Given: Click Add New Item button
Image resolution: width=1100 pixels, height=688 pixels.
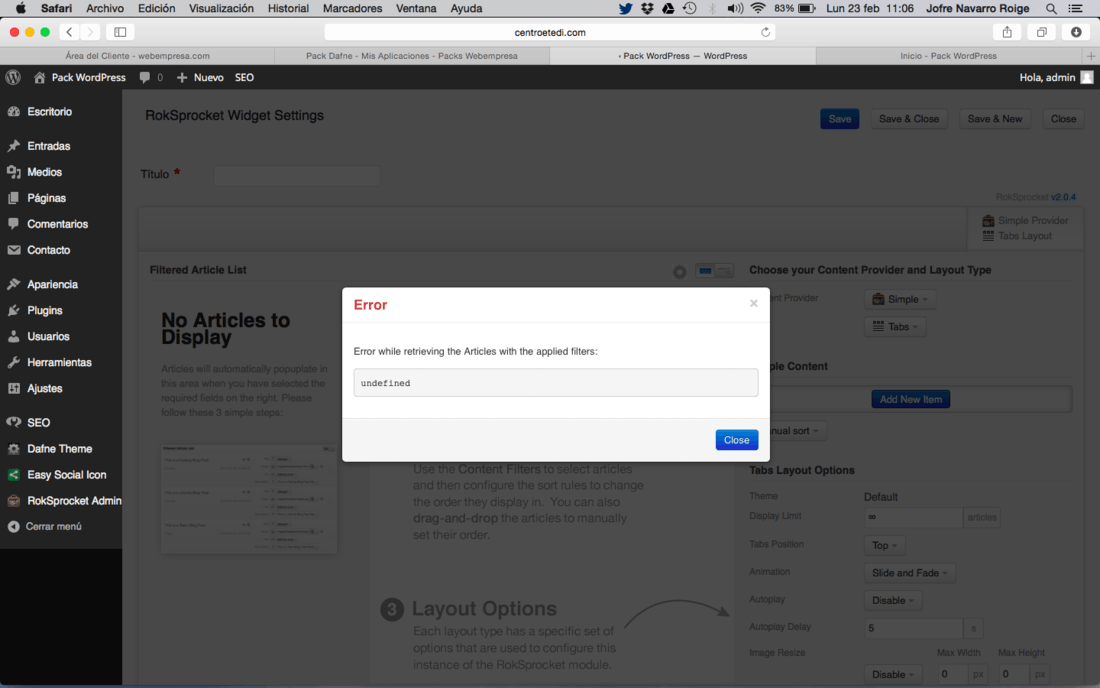Looking at the screenshot, I should point(911,399).
